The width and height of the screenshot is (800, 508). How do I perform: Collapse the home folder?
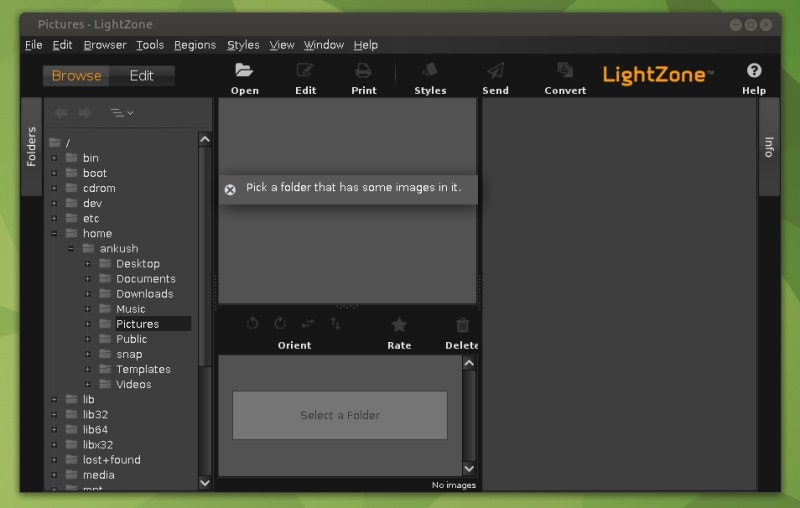[x=54, y=234]
